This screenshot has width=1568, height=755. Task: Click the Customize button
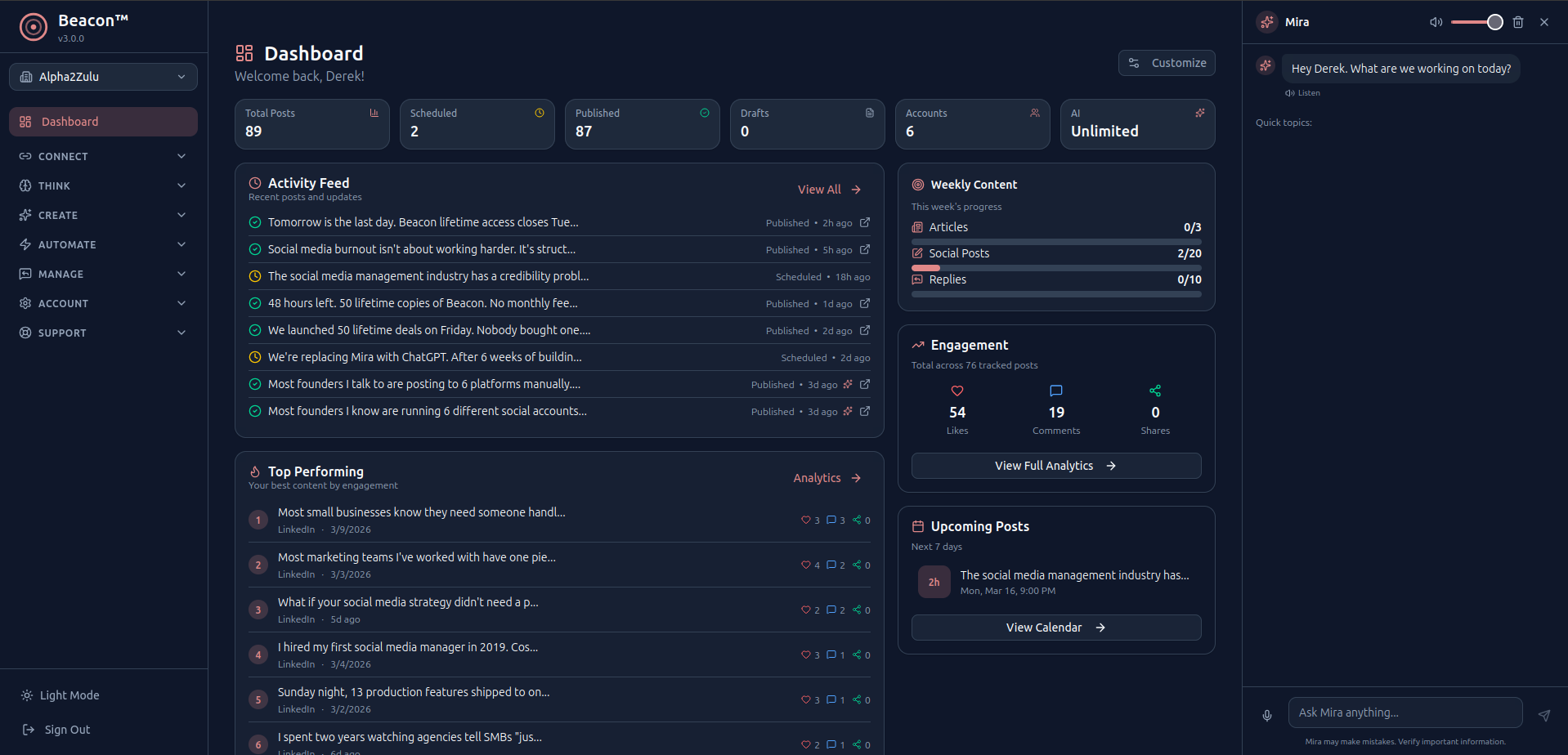1167,63
